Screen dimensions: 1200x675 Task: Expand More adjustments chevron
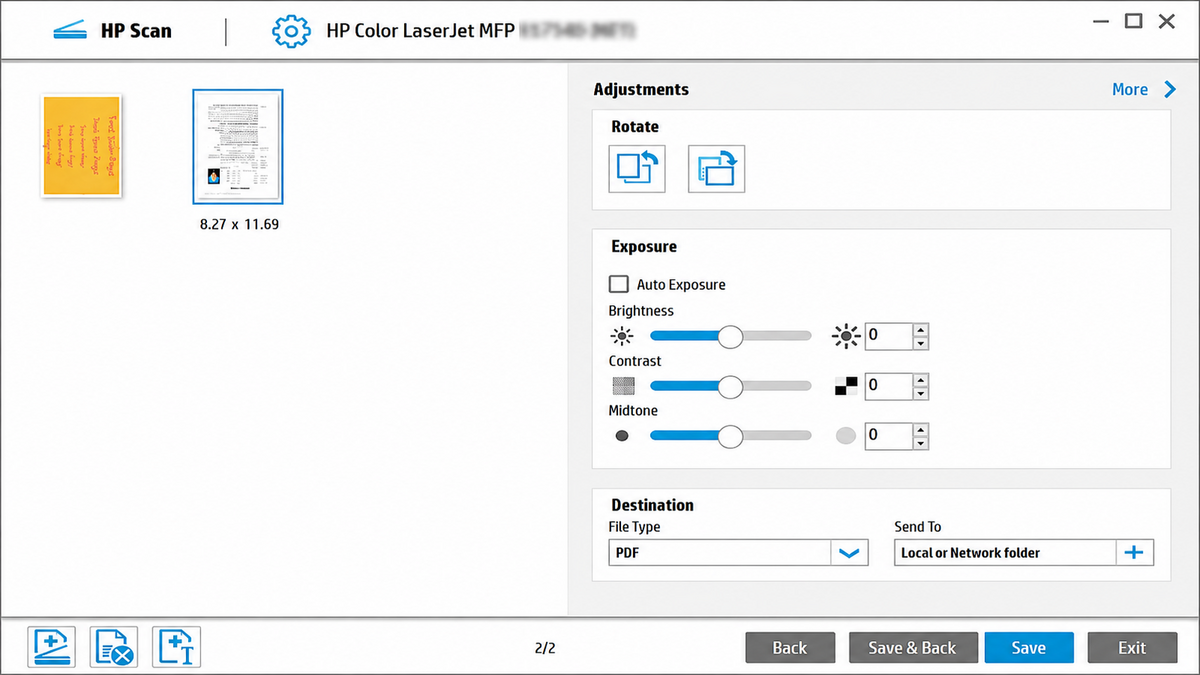(x=1170, y=89)
